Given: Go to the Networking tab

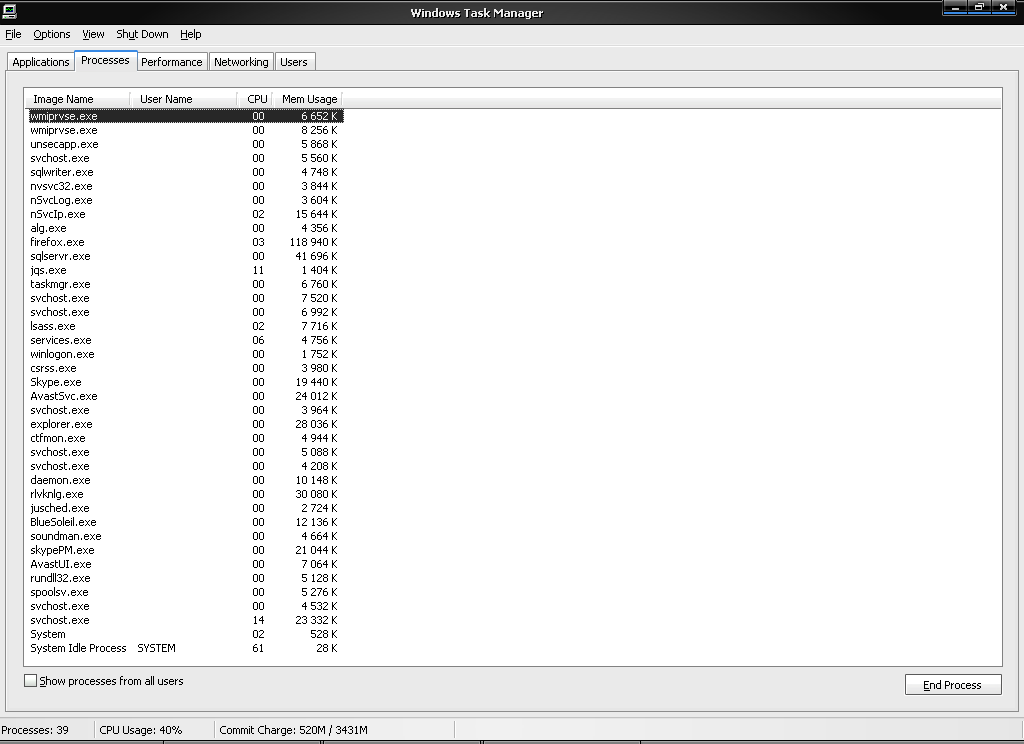Looking at the screenshot, I should click(x=241, y=62).
